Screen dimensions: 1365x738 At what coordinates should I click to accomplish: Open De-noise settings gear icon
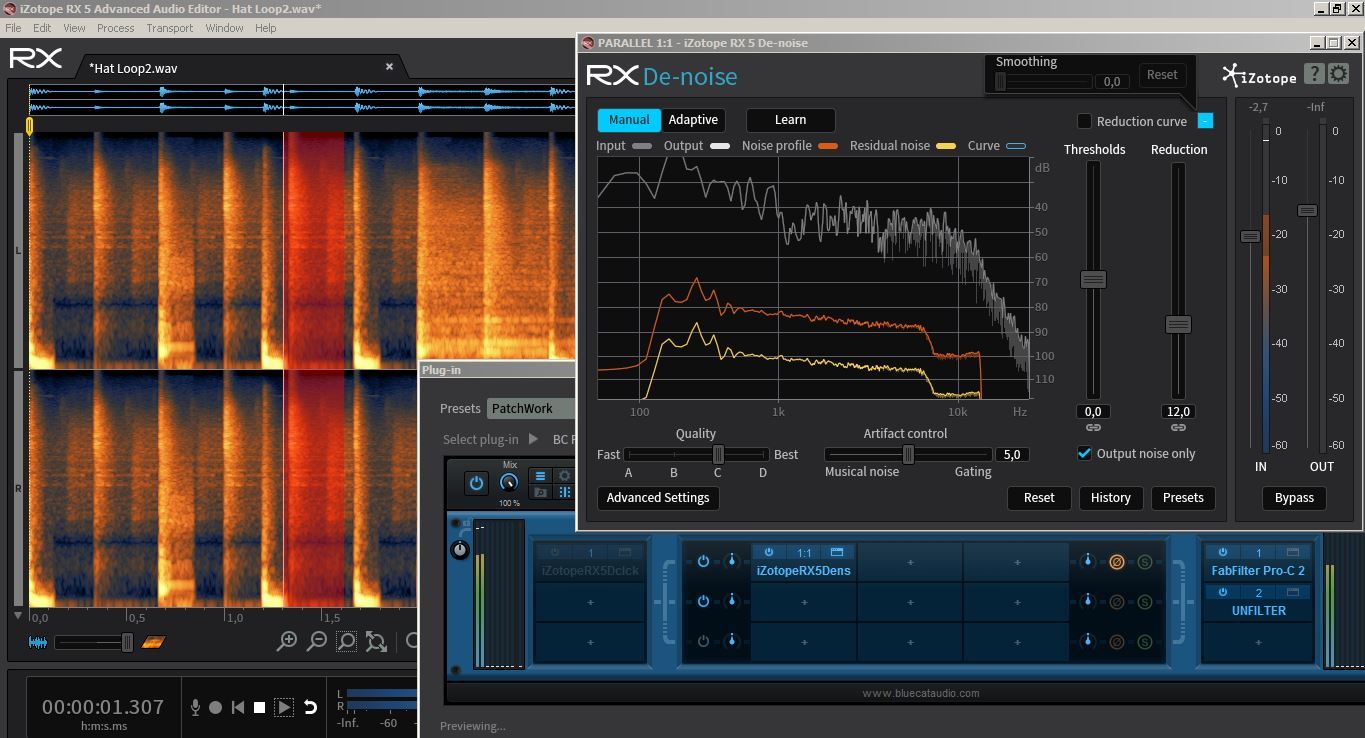click(1339, 74)
